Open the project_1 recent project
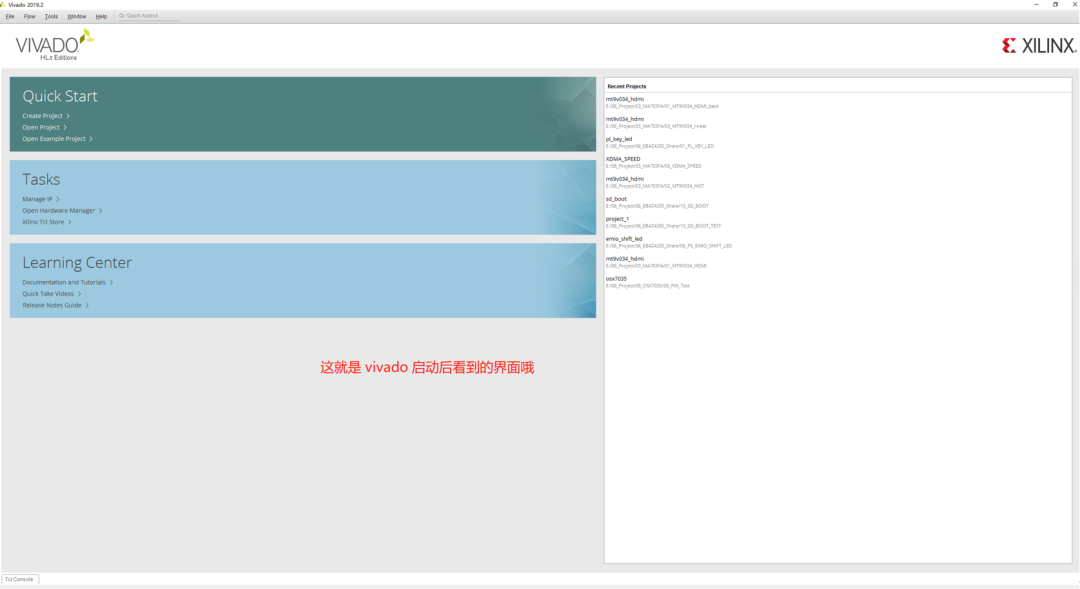Screen dimensions: 1080x589 tap(663, 223)
